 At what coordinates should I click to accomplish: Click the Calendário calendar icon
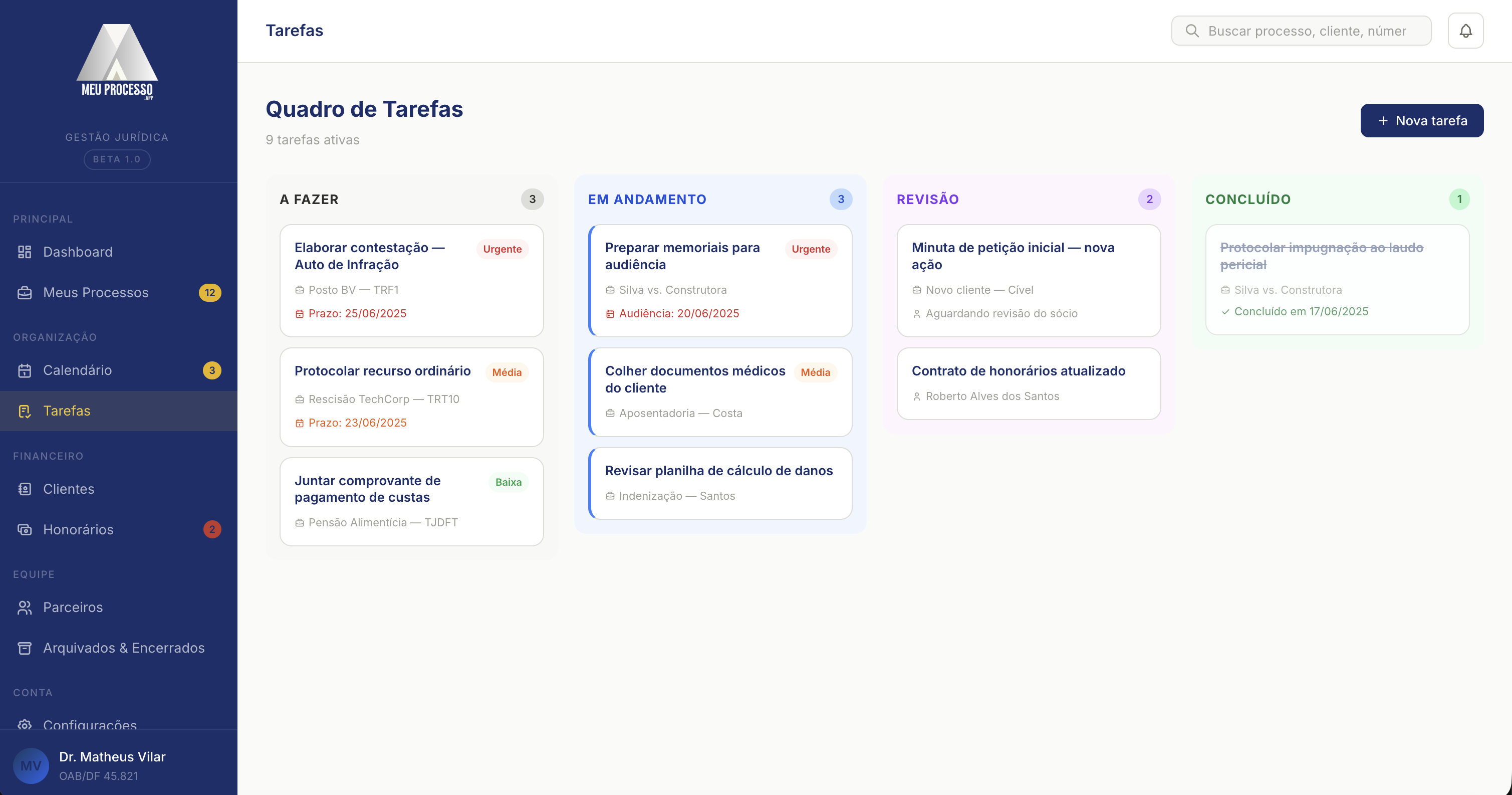click(24, 370)
